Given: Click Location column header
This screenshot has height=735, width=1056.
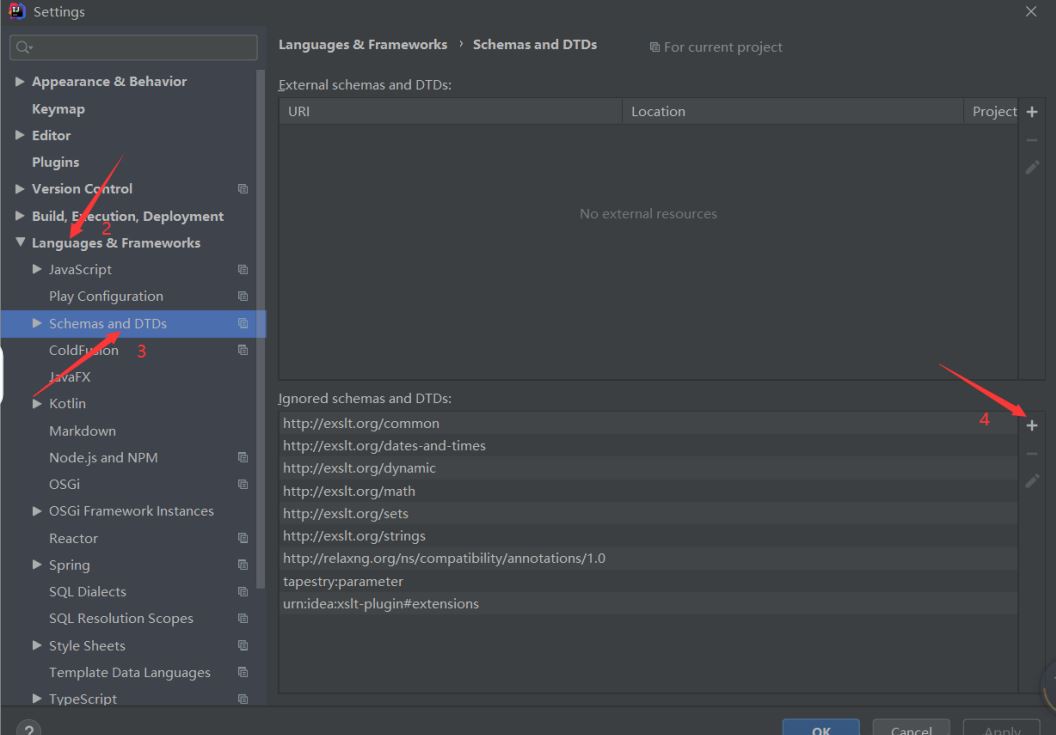Looking at the screenshot, I should pyautogui.click(x=793, y=112).
